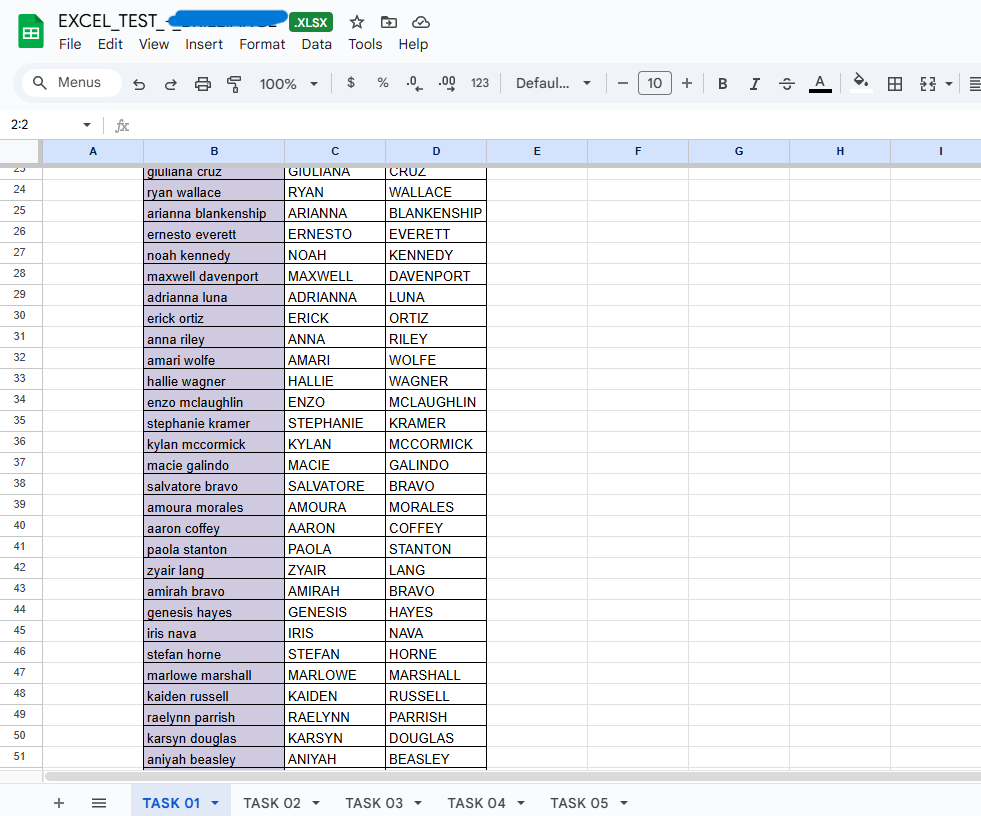Image resolution: width=981 pixels, height=816 pixels.
Task: Increase decimal places
Action: click(447, 83)
